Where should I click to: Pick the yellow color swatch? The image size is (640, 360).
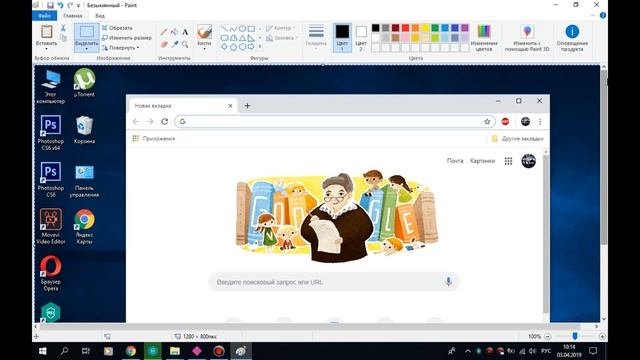click(425, 28)
